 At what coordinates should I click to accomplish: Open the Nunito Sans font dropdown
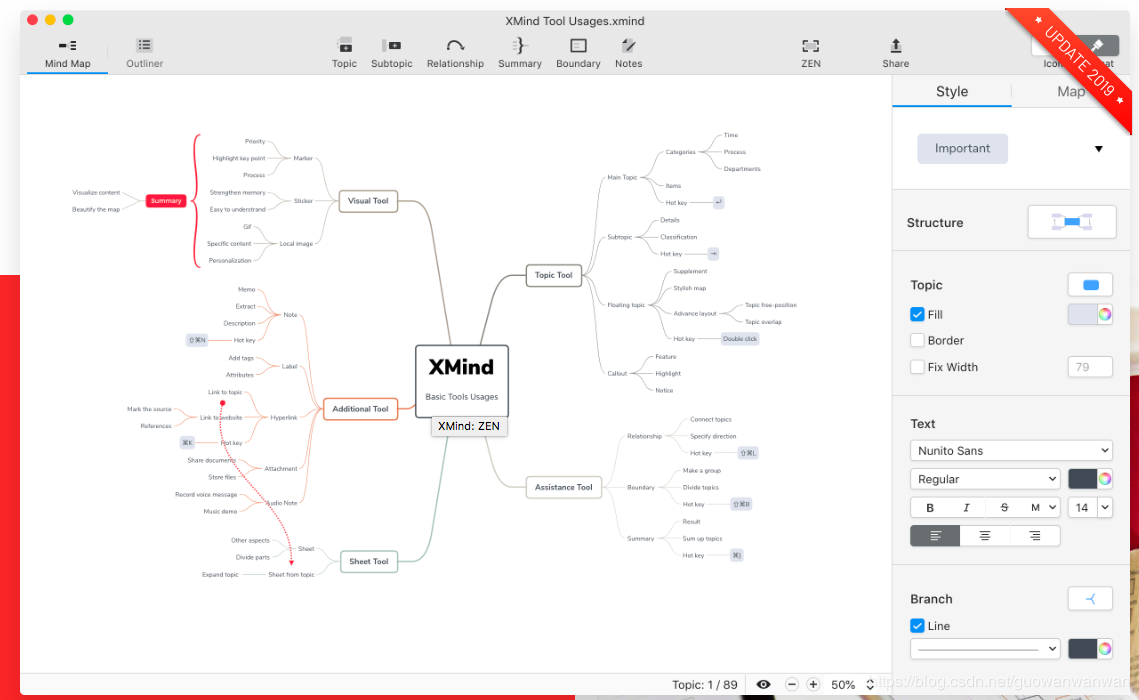(x=1010, y=451)
